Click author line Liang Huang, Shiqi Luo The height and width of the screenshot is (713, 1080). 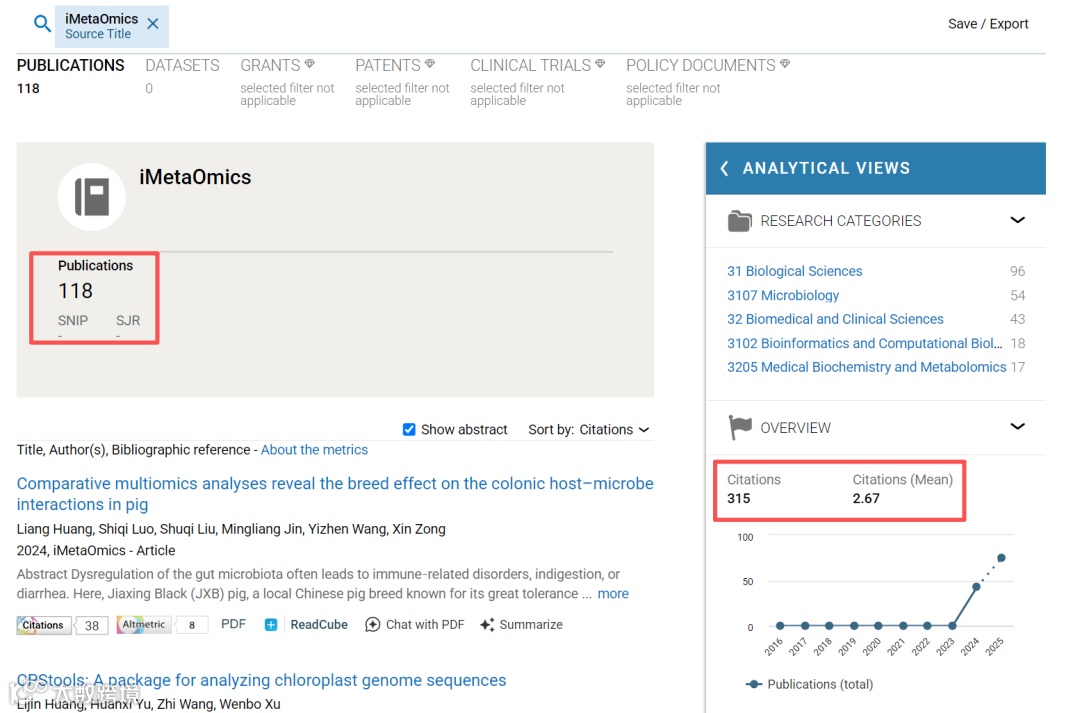[231, 529]
